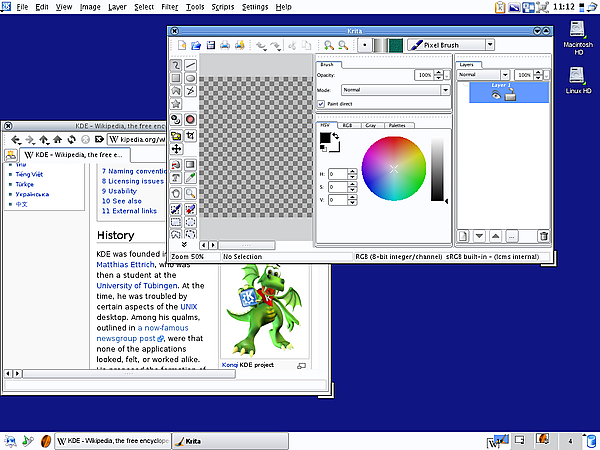Follow the Usability contents link
The width and height of the screenshot is (600, 450).
click(x=121, y=190)
